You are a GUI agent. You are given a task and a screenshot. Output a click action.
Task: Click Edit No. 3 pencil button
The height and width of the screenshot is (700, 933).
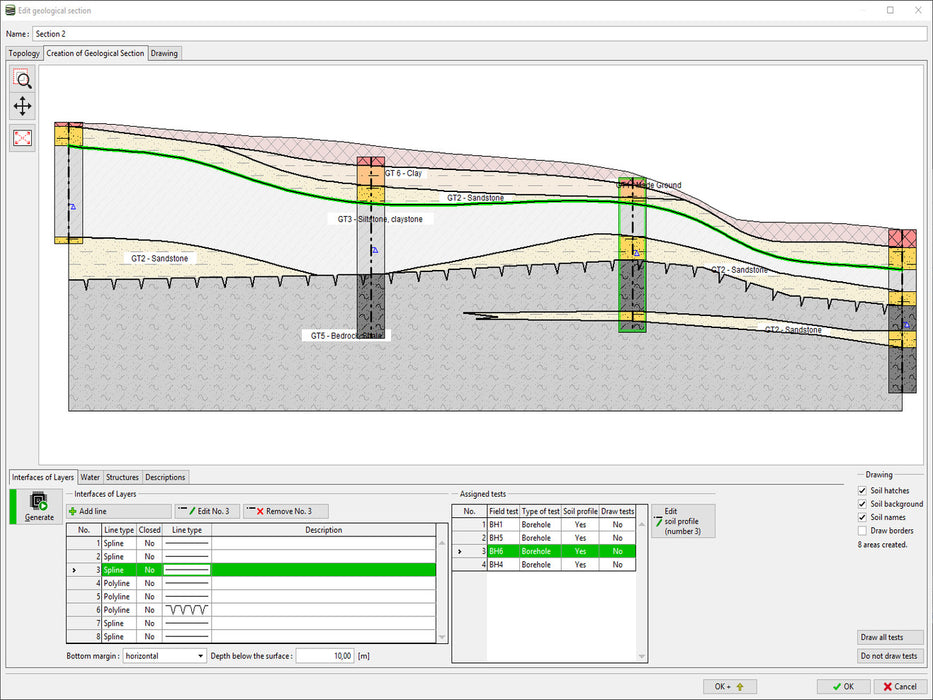[x=207, y=511]
